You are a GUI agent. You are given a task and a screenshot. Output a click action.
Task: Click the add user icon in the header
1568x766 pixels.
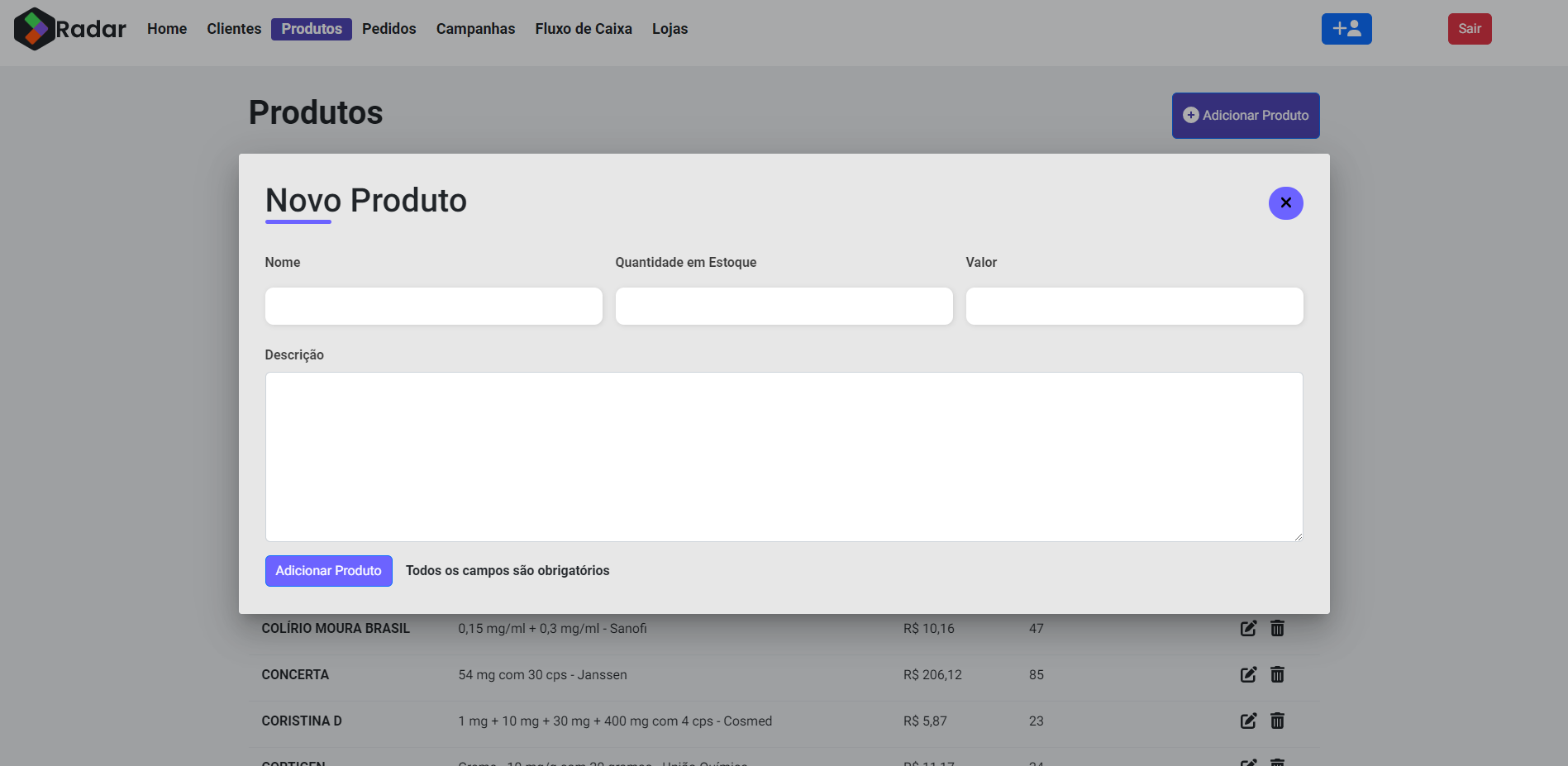(x=1346, y=28)
